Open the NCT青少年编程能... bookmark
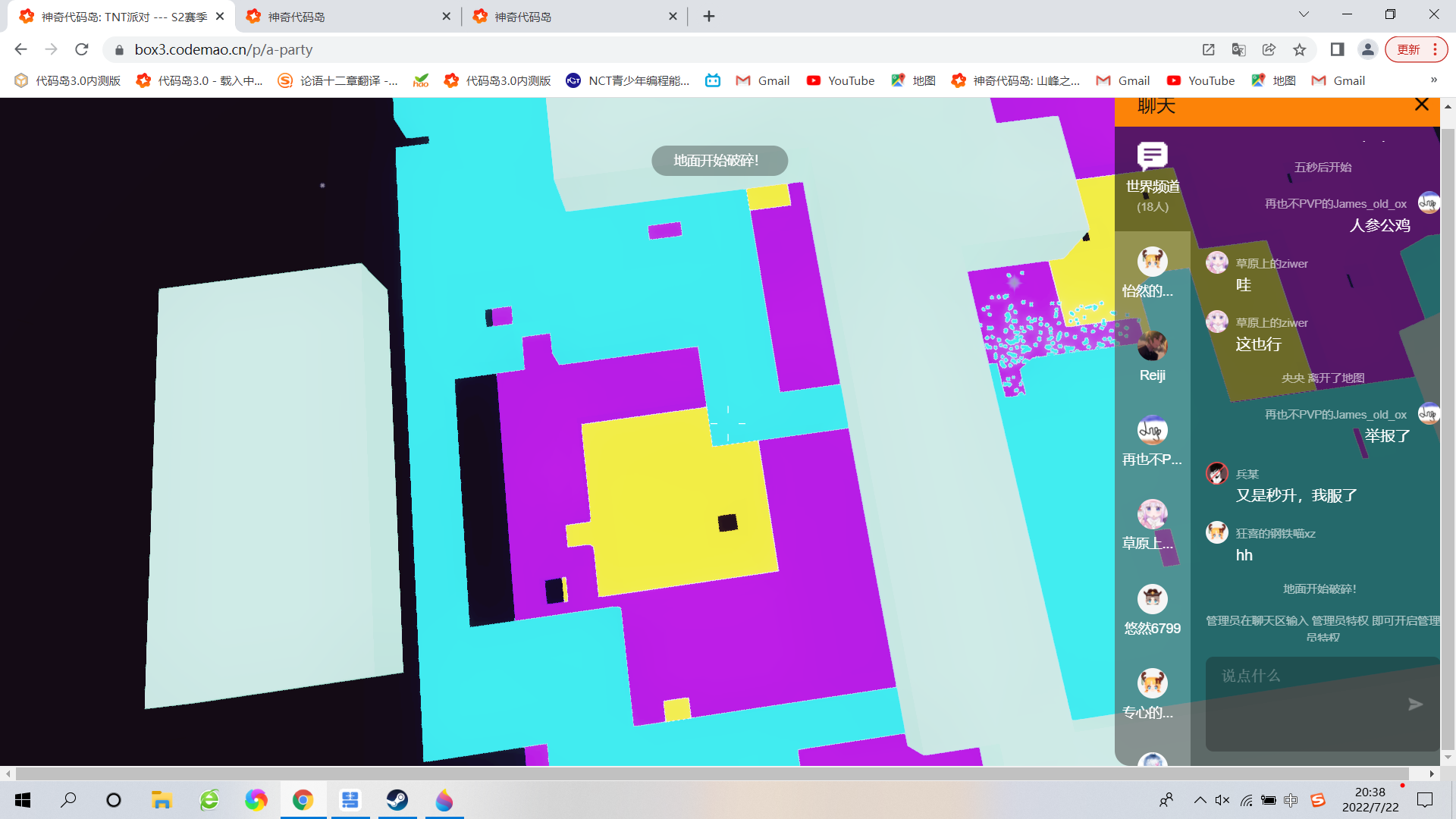Screen dimensions: 1456x819 (628, 80)
